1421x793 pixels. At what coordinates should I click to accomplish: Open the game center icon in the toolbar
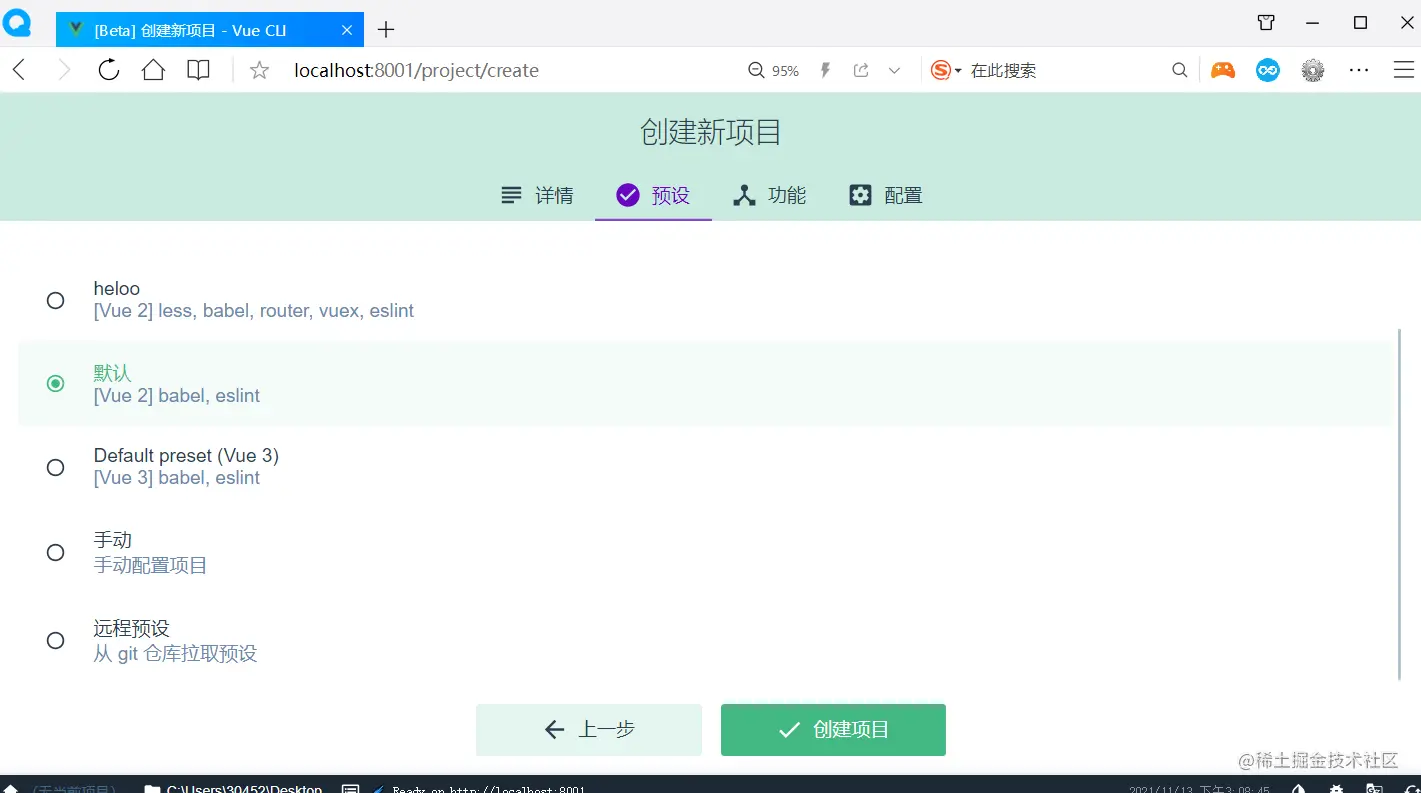coord(1222,69)
